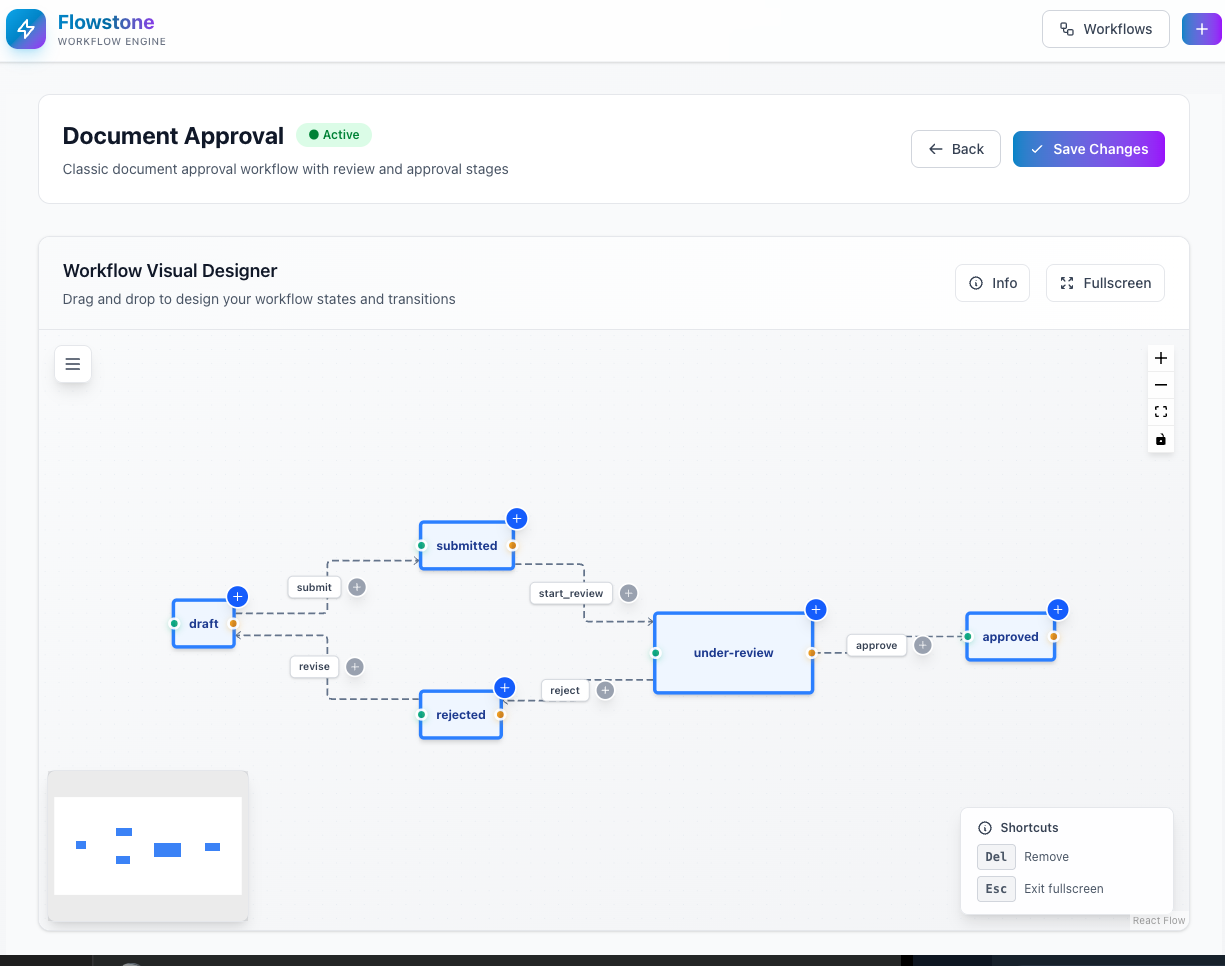The image size is (1225, 966).
Task: Click gray plus beside start_review label
Action: (x=628, y=593)
